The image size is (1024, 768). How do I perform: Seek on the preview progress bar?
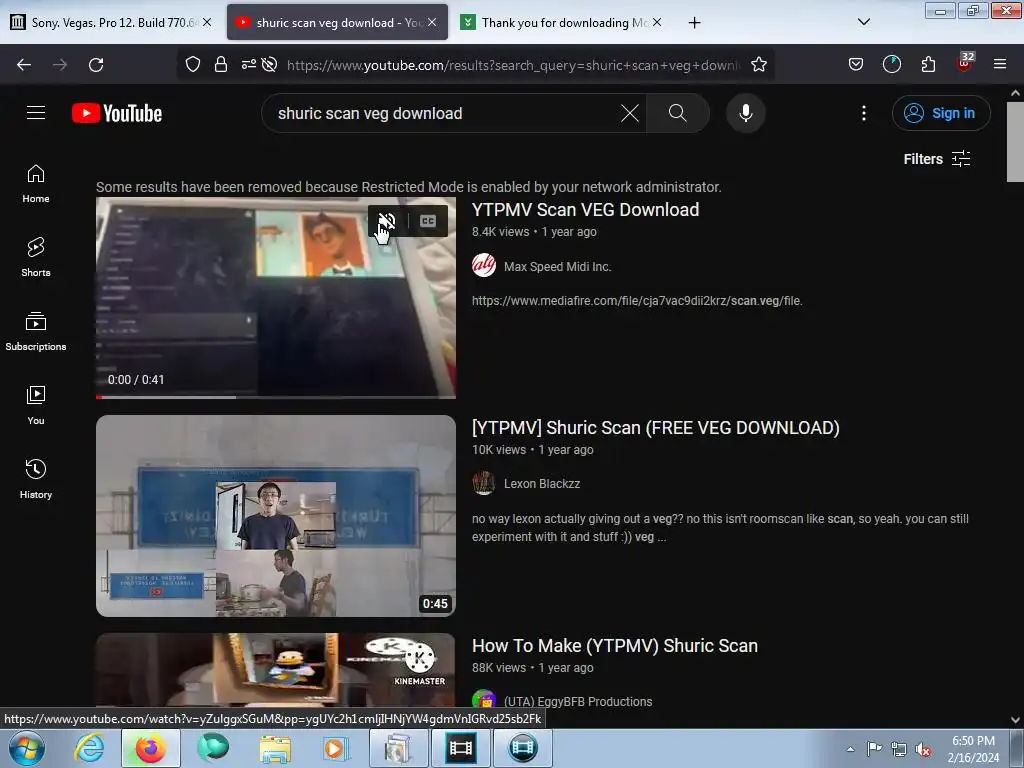point(276,396)
